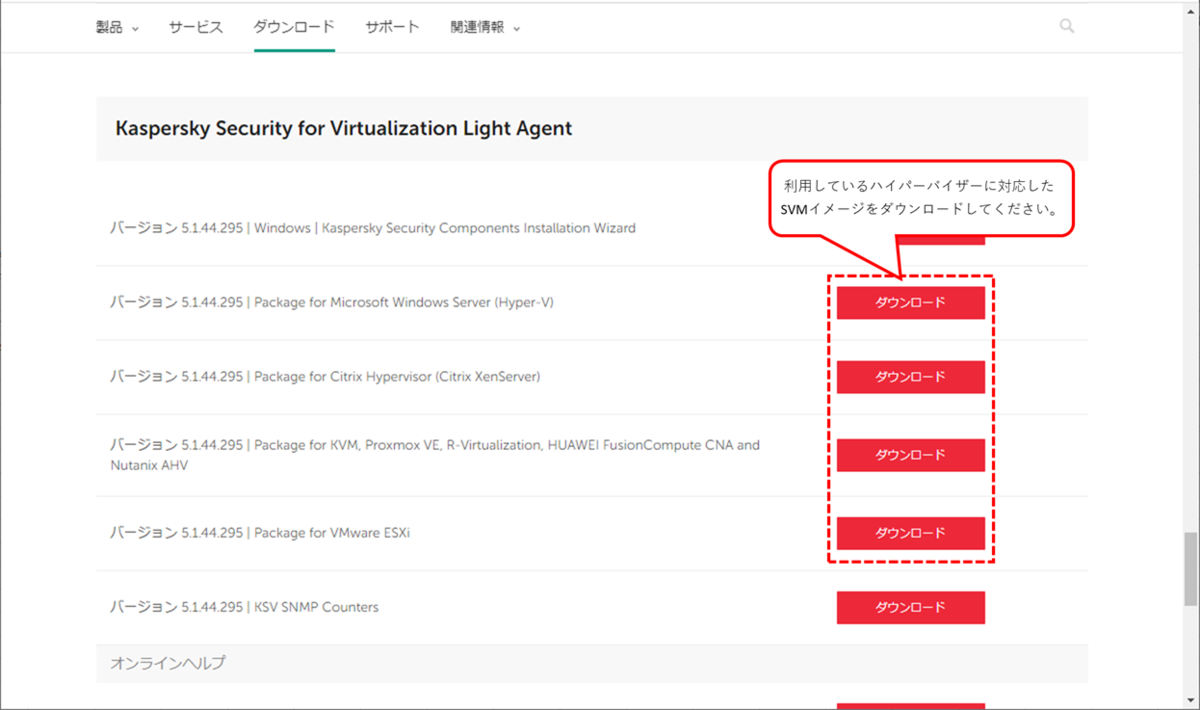The image size is (1200, 710).
Task: Open the 製品 dropdown menu
Action: [x=117, y=28]
